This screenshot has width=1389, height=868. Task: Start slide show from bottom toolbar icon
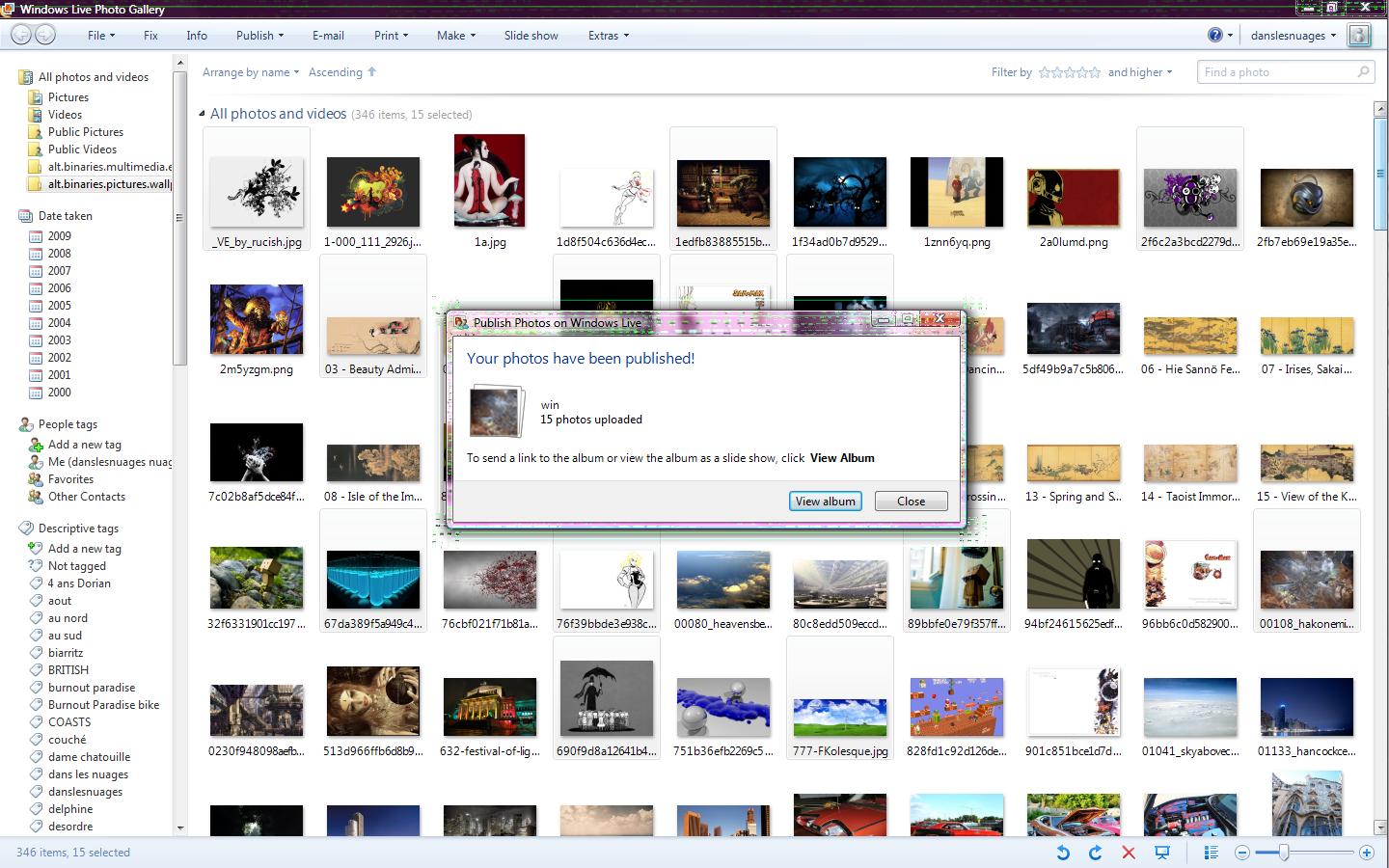(1162, 853)
